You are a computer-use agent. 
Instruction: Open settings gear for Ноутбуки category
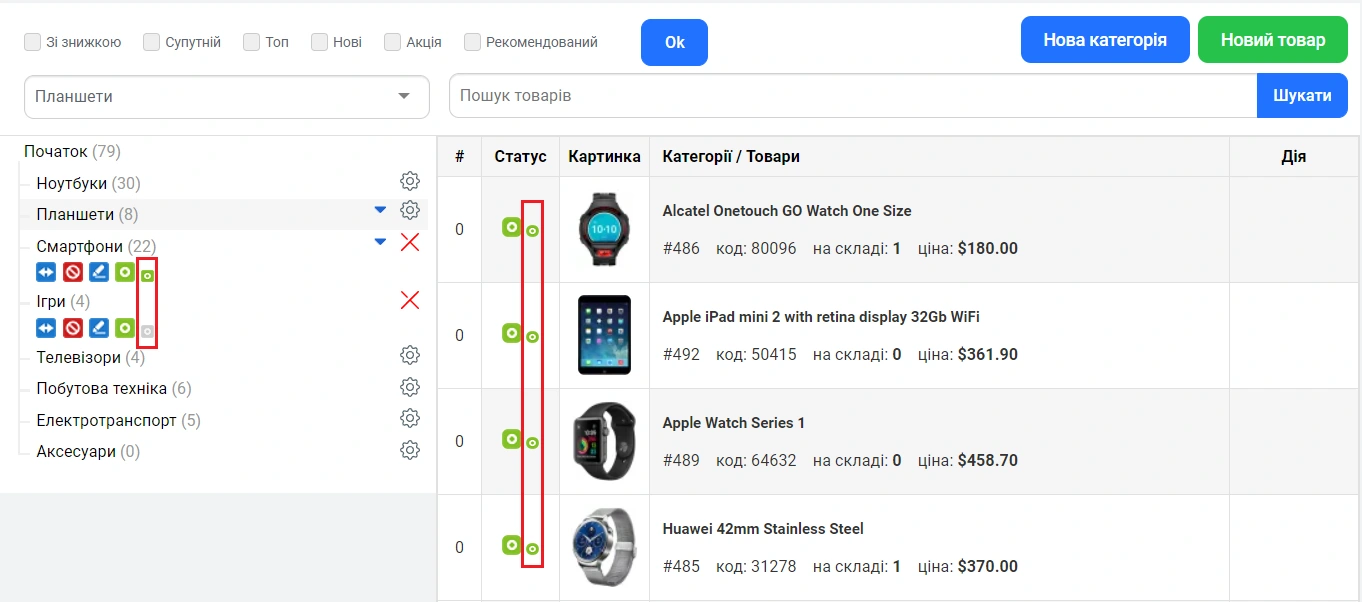click(x=409, y=182)
